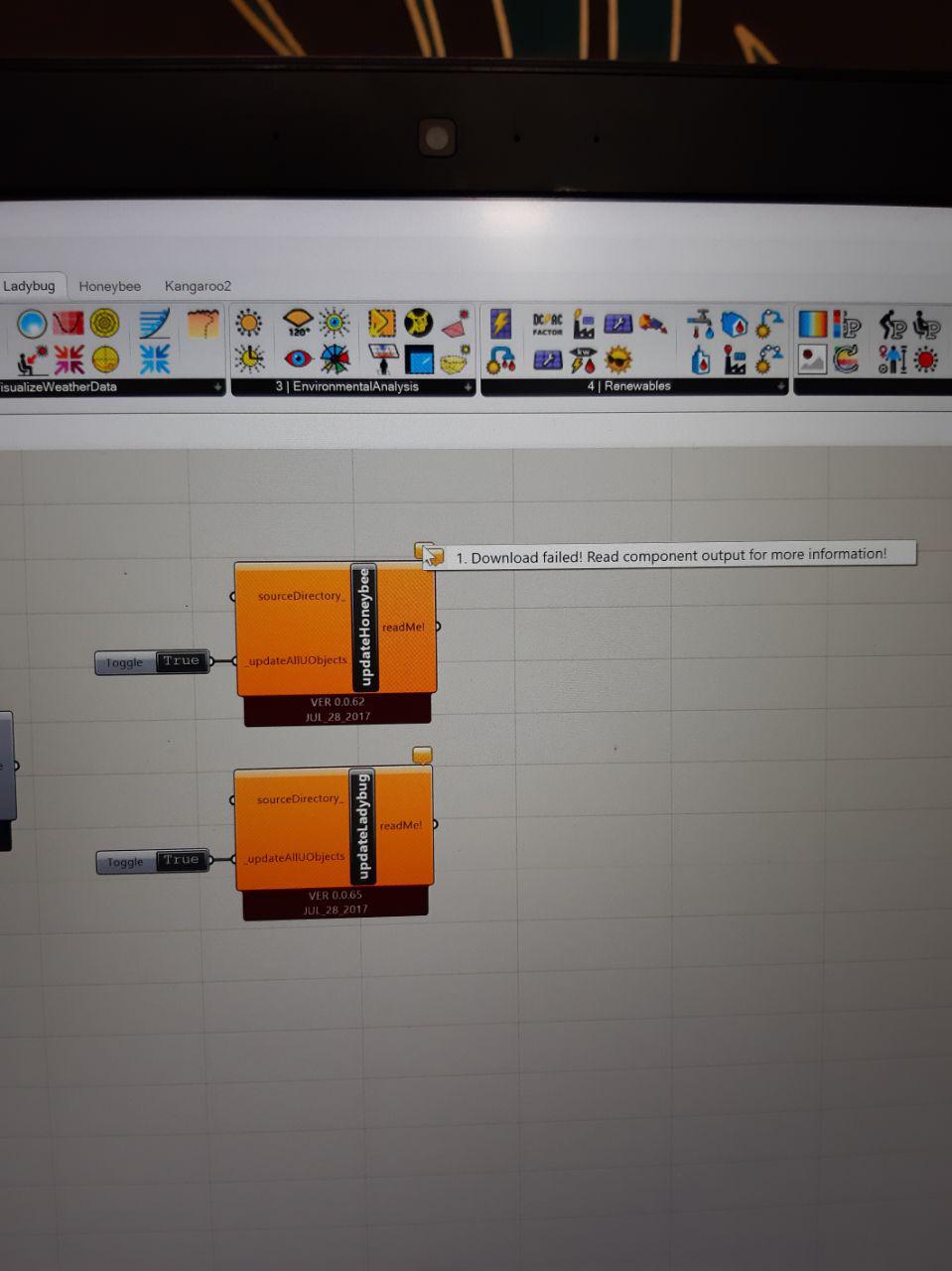This screenshot has width=952, height=1271.
Task: Switch to the Honeybee tab
Action: click(109, 286)
